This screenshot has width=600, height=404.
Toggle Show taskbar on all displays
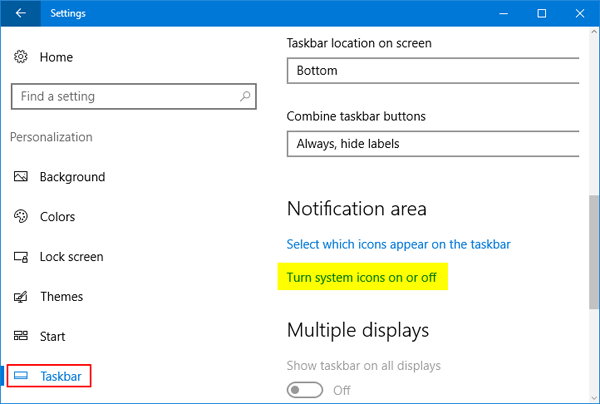point(305,390)
